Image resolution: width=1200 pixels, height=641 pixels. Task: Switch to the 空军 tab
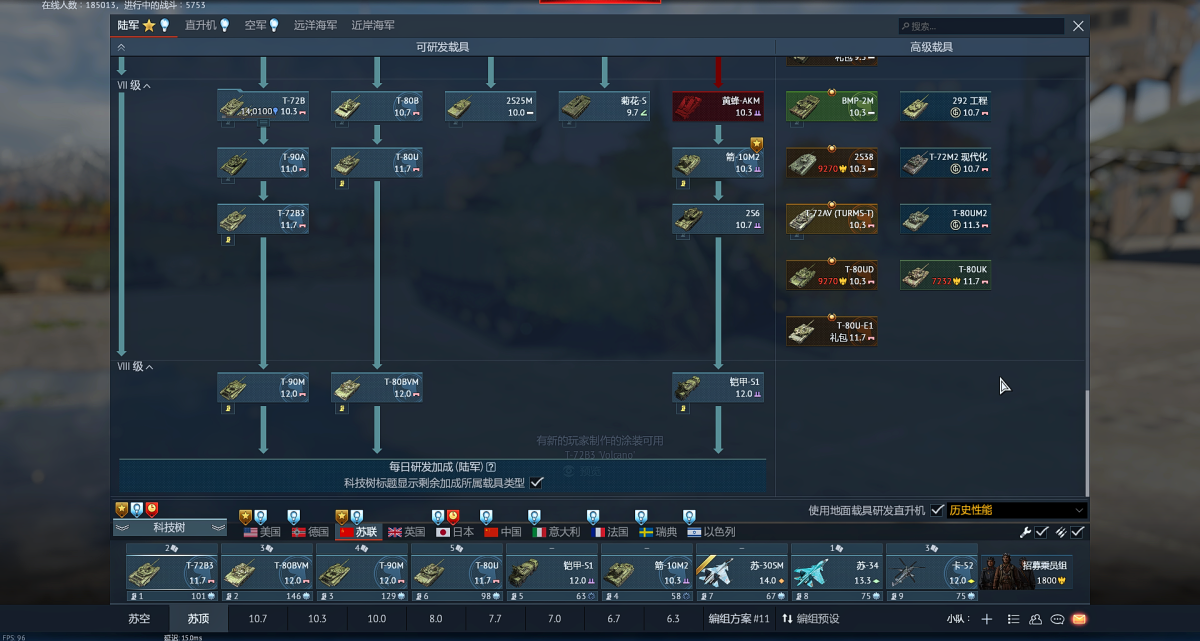(262, 25)
